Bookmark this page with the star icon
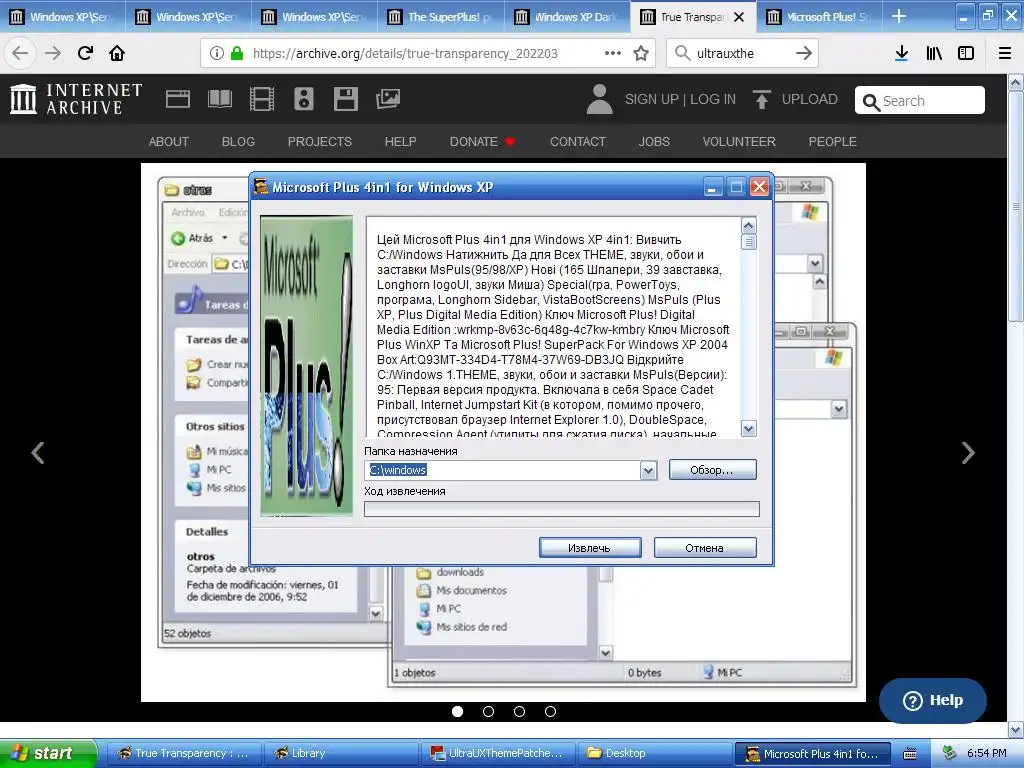This screenshot has height=768, width=1024. click(x=641, y=54)
